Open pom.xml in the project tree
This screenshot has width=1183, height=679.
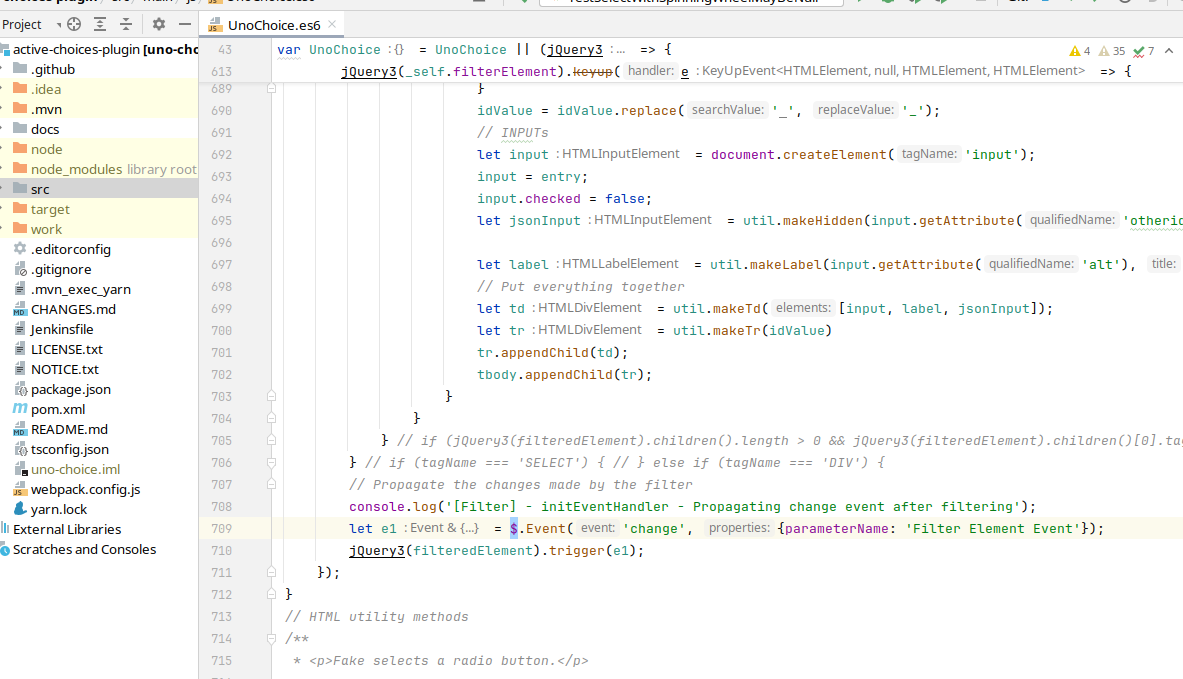(58, 409)
